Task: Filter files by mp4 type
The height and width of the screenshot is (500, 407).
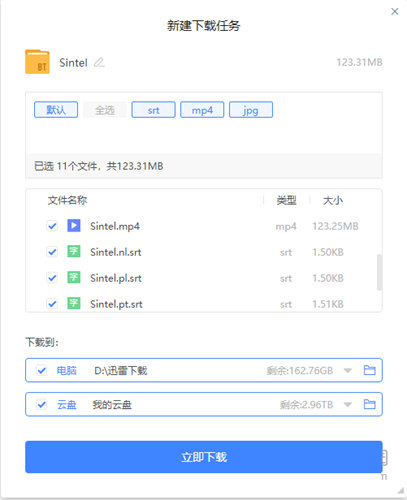Action: [x=202, y=110]
